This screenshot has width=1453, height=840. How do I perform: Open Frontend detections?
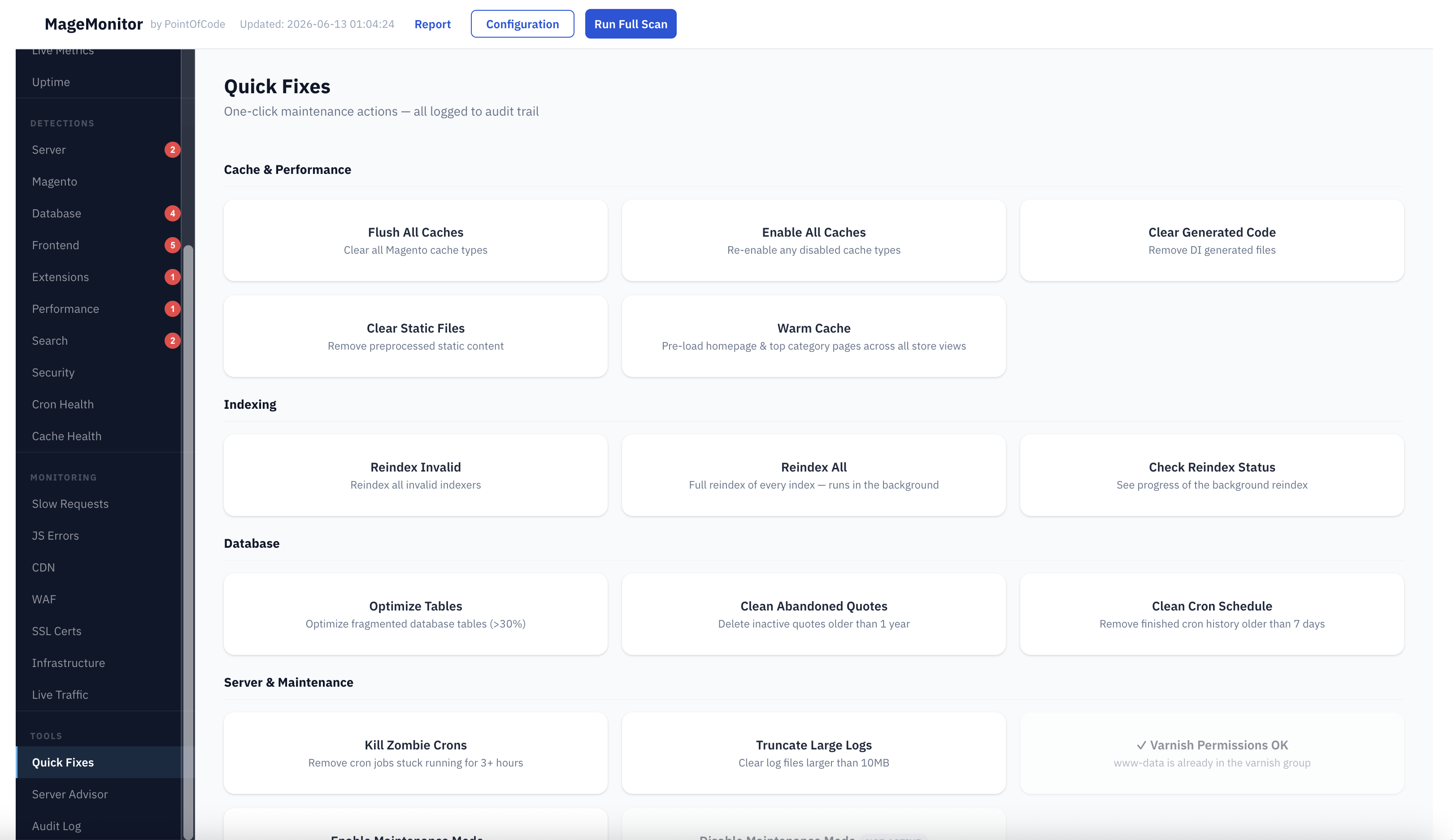(x=98, y=245)
